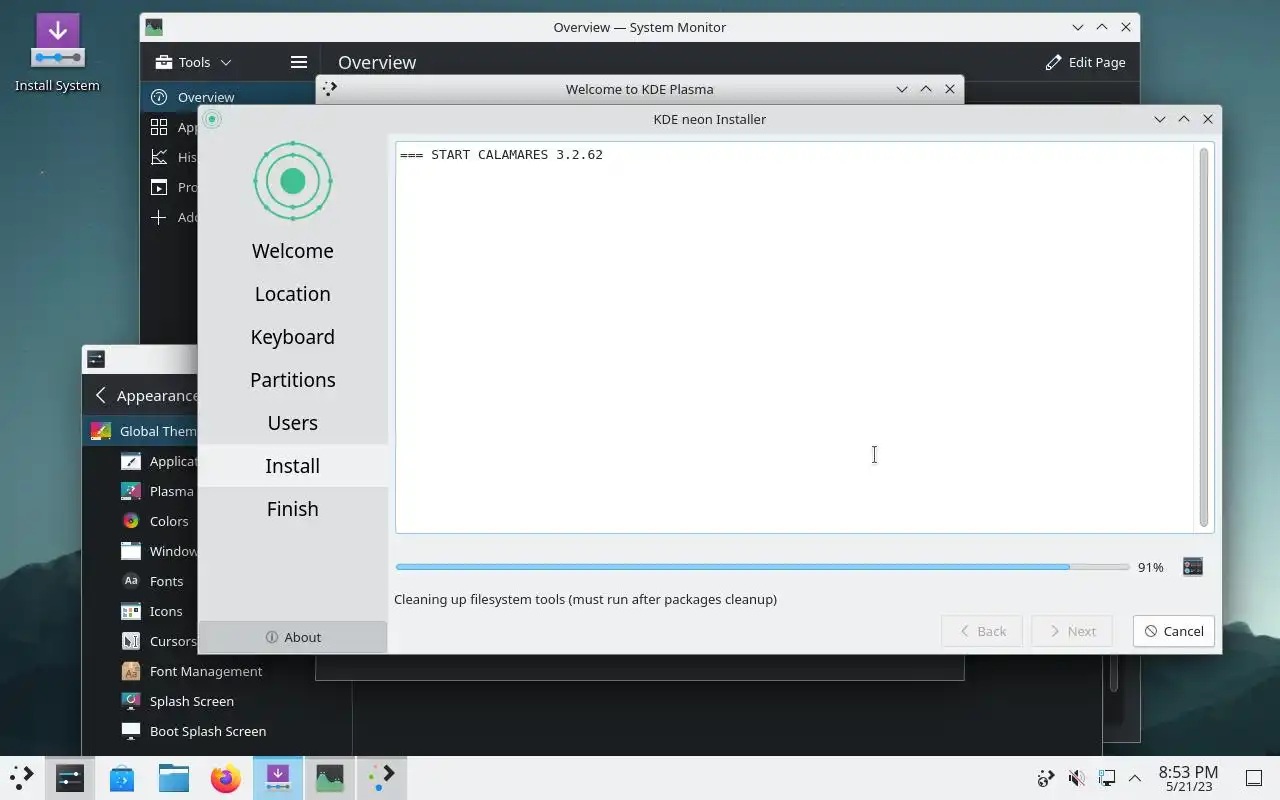Open Plasma Style settings
The width and height of the screenshot is (1280, 800).
158,491
